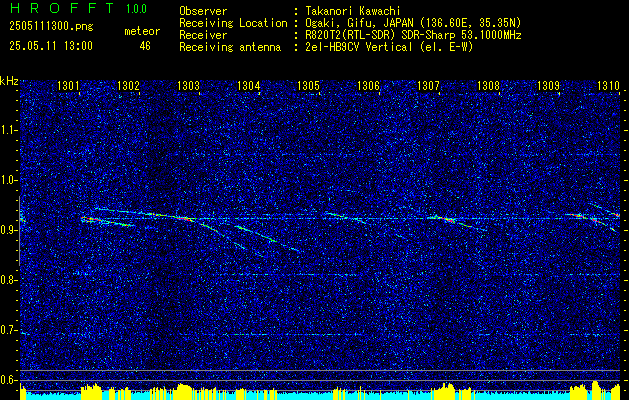Click the HROFFT program title

[62, 8]
